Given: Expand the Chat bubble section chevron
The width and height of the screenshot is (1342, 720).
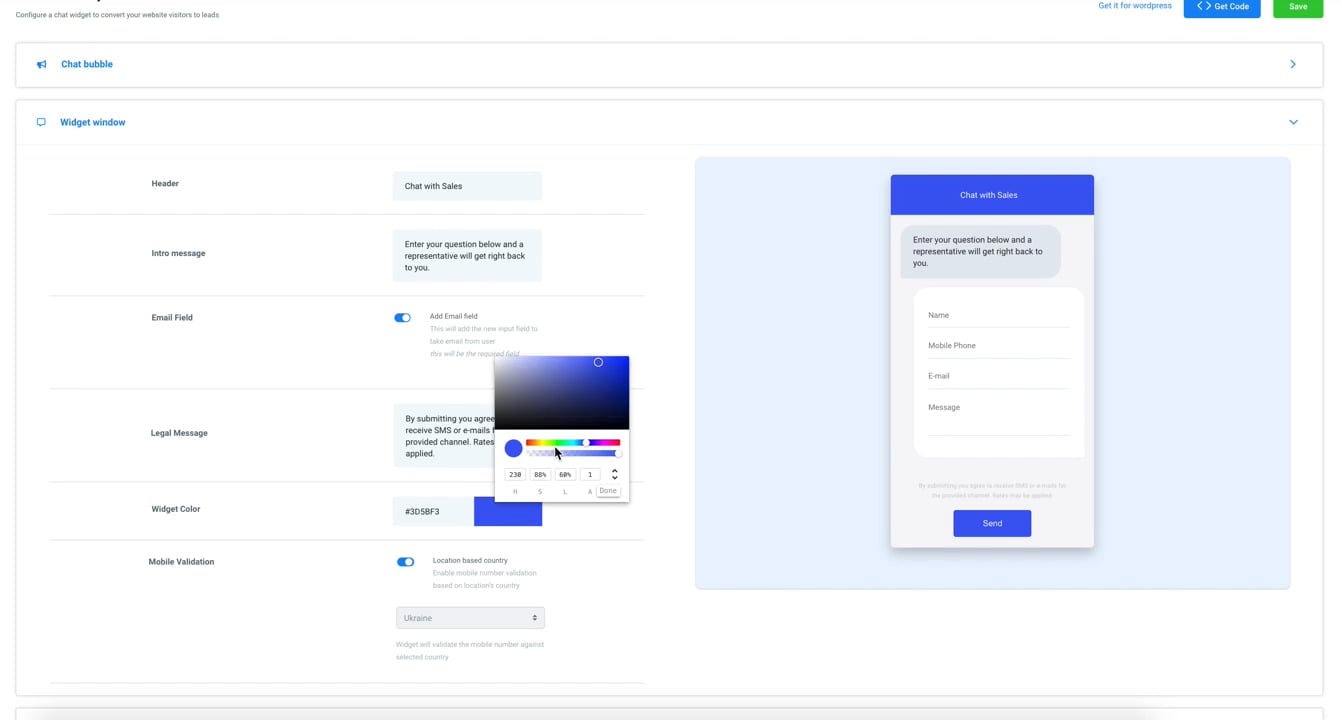Looking at the screenshot, I should click(x=1293, y=64).
